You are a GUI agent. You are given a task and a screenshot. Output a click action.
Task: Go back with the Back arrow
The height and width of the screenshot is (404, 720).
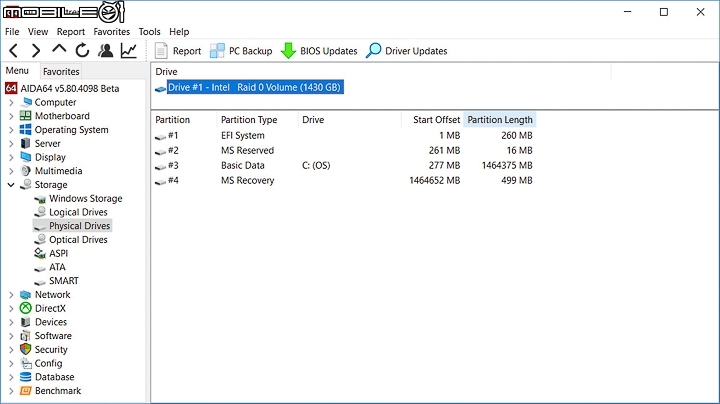(x=14, y=50)
